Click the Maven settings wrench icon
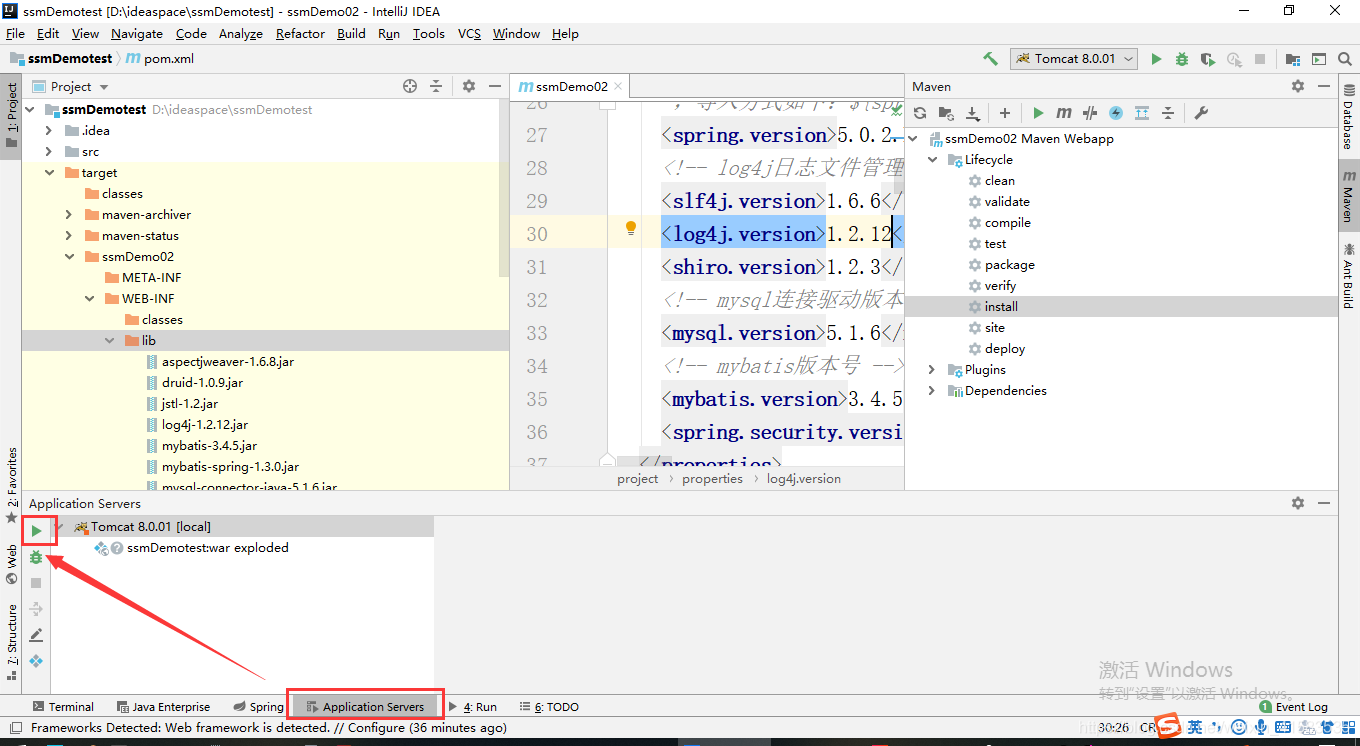This screenshot has width=1360, height=746. tap(1201, 113)
